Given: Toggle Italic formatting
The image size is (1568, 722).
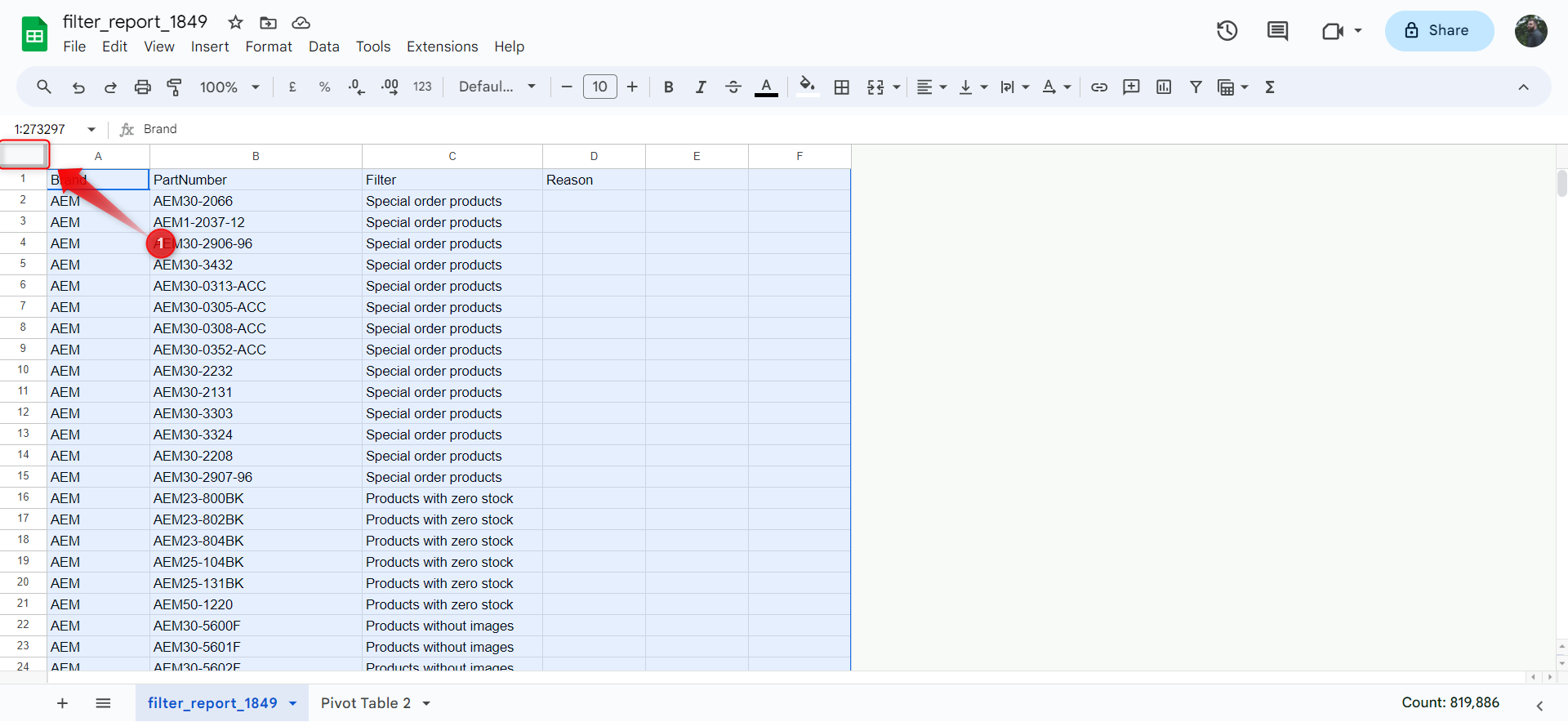Looking at the screenshot, I should click(x=700, y=87).
